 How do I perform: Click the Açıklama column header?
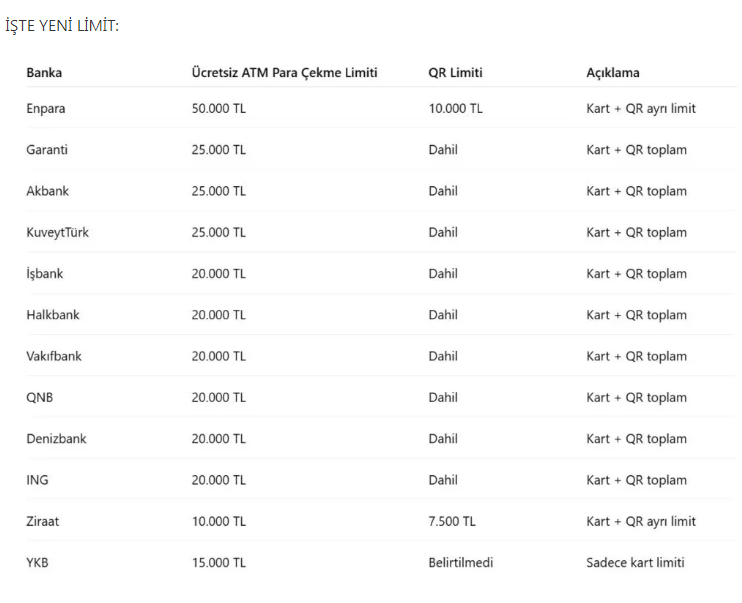pyautogui.click(x=613, y=73)
